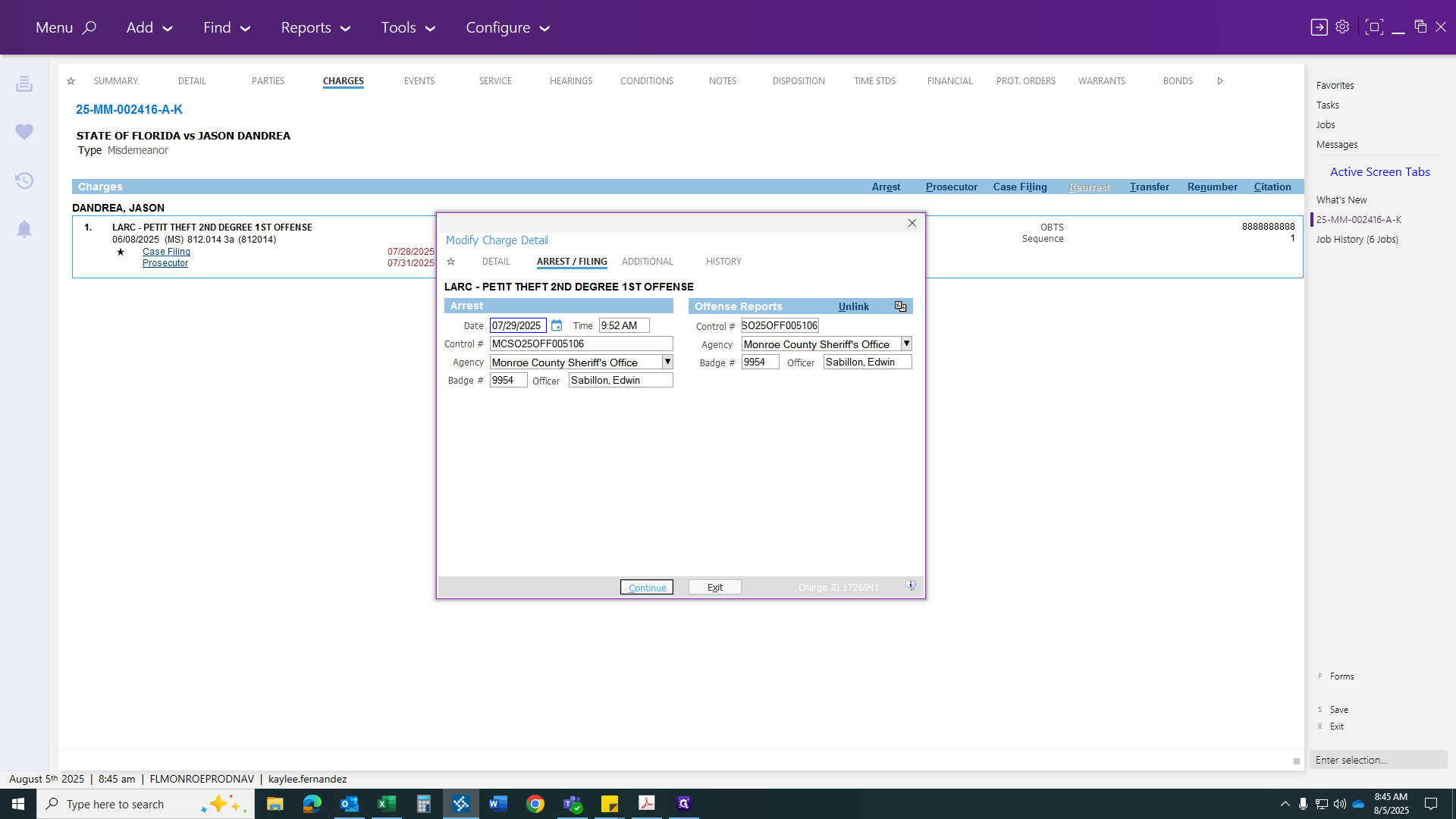
Task: Click case number 25-MM-002416-A-K heading link
Action: [x=129, y=110]
